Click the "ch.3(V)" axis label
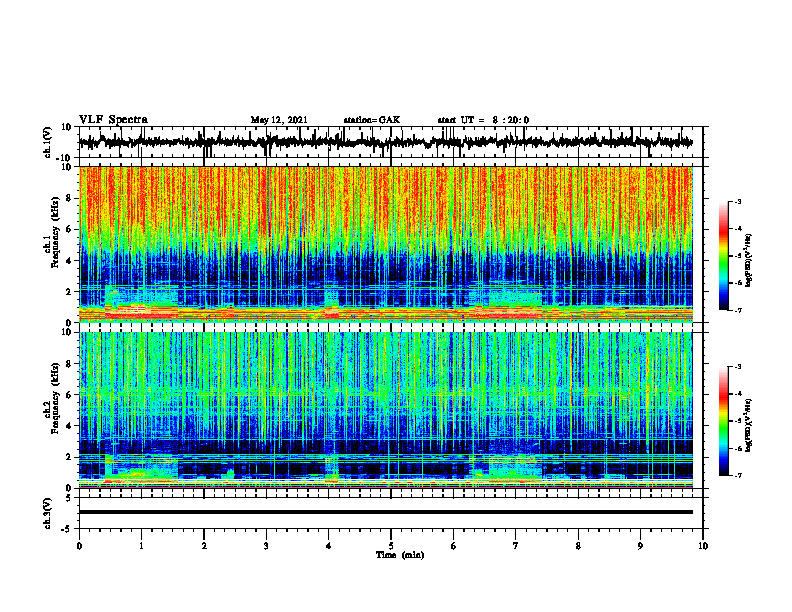This screenshot has height=612, width=792. [47, 513]
